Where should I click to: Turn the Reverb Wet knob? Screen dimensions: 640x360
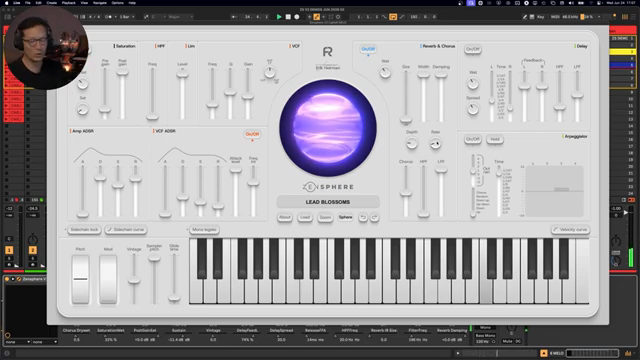(x=385, y=73)
